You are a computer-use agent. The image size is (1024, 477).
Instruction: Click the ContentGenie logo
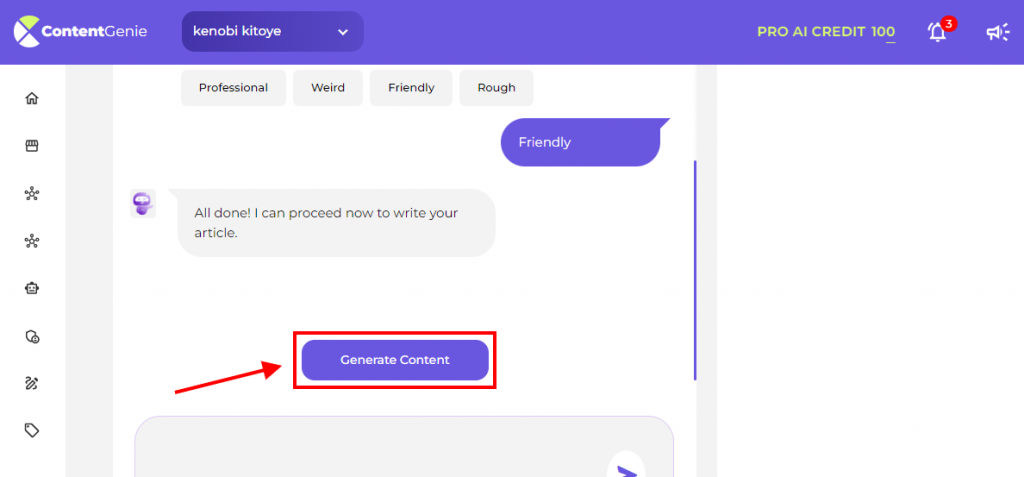click(81, 31)
